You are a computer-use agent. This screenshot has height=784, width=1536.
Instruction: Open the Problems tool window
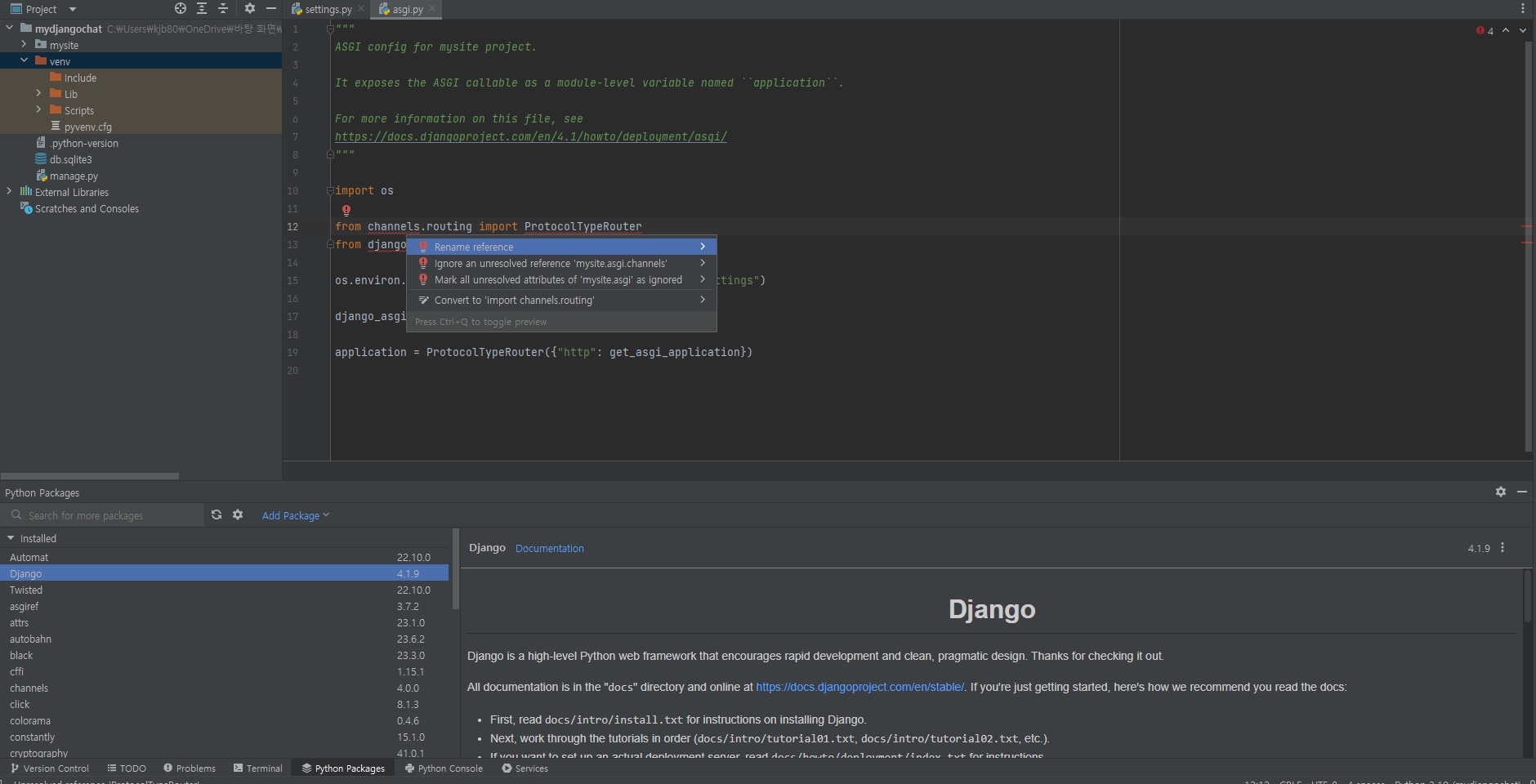click(x=190, y=768)
